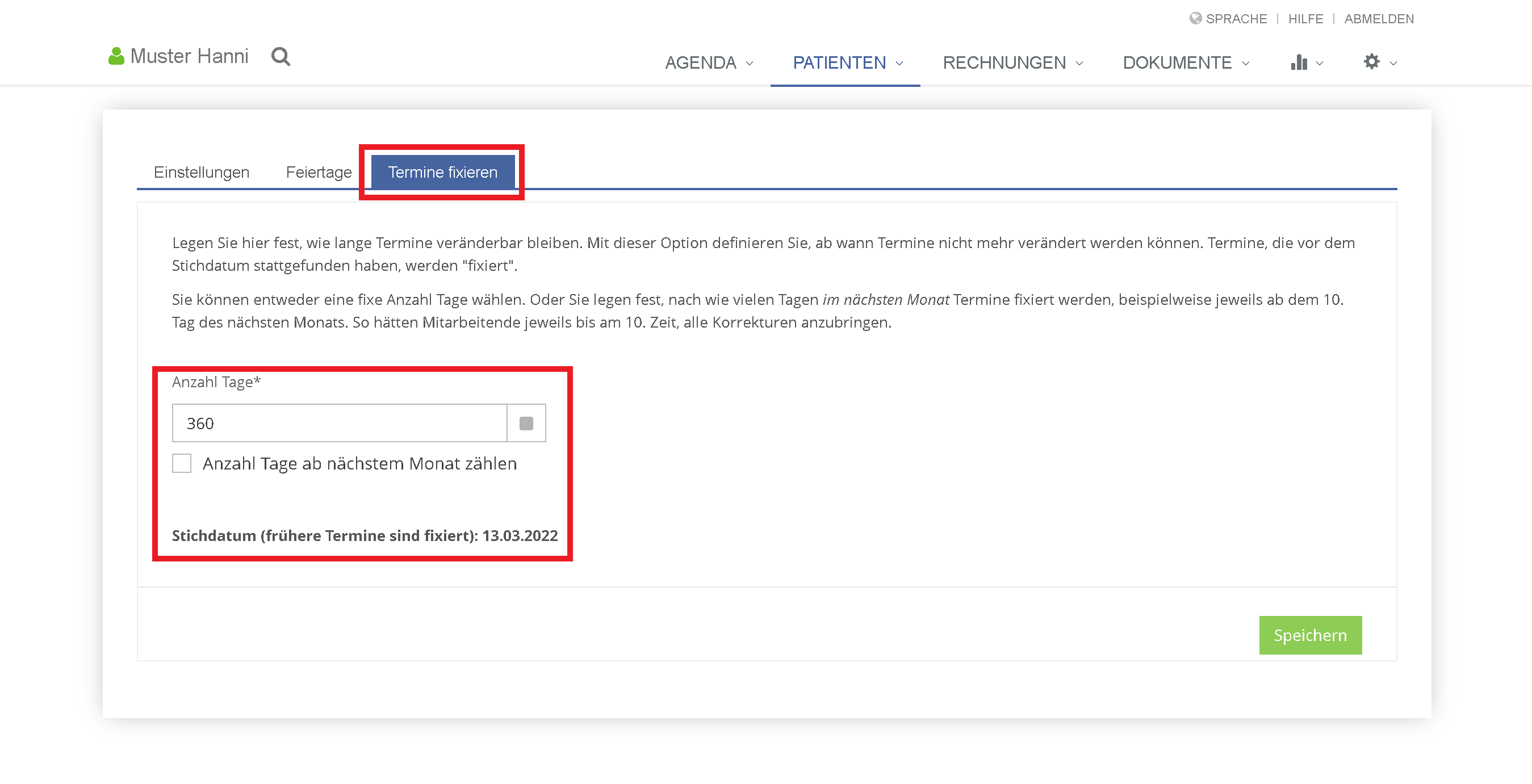Enable Anzahl Tage ab nächstem Monat zählen checkbox

(x=181, y=463)
